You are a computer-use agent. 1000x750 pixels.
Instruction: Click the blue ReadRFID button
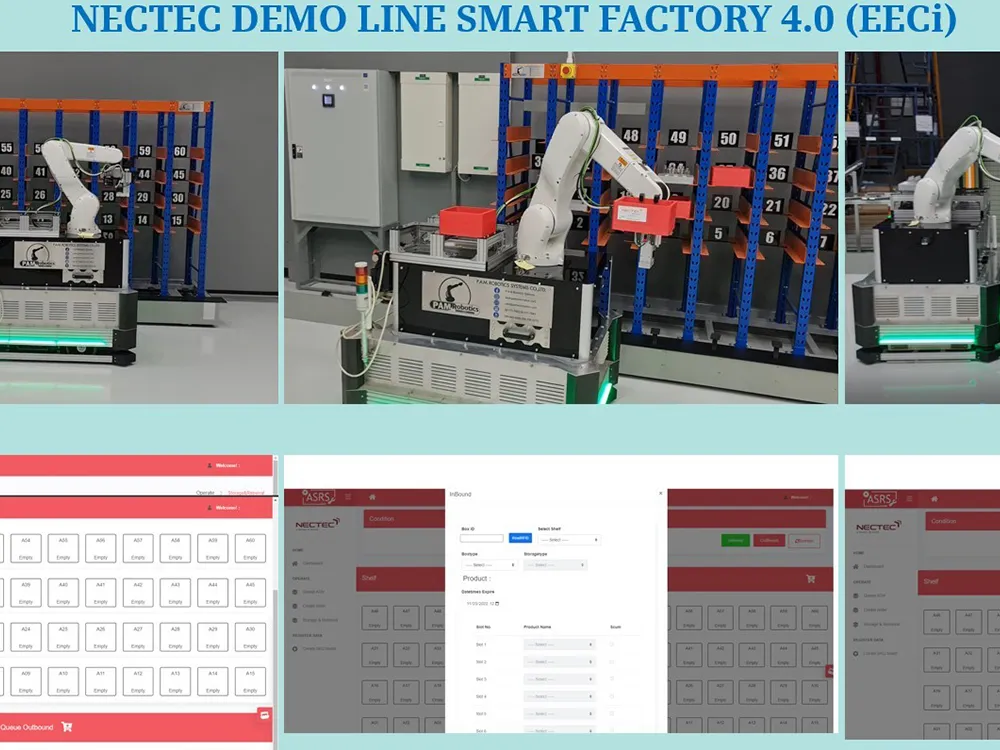coord(520,539)
